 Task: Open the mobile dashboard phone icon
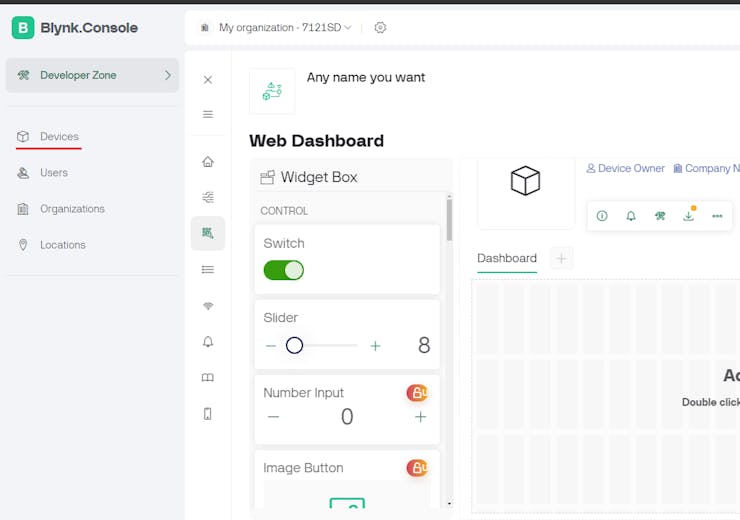[x=208, y=414]
